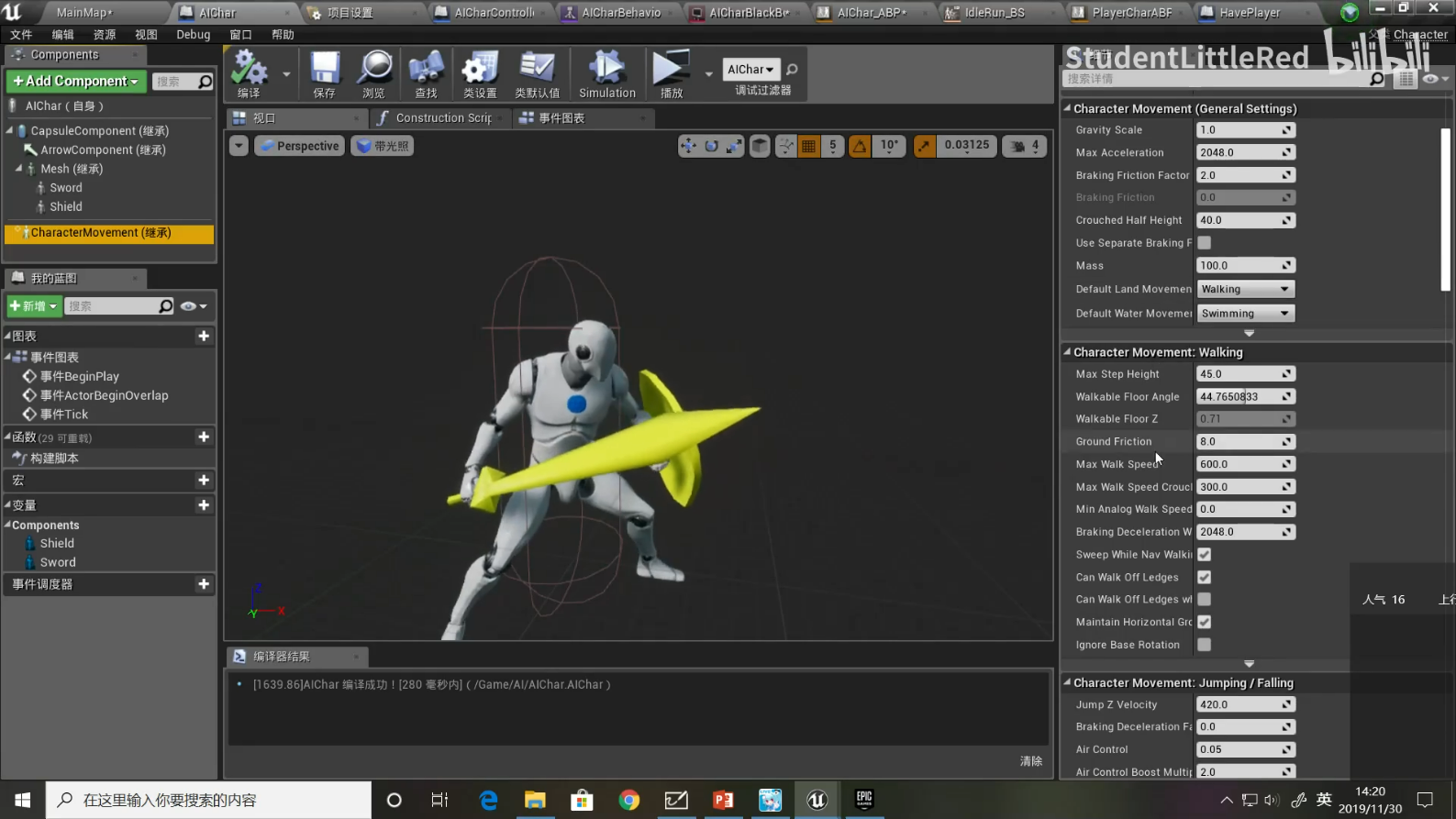Open My Blueprint view options eye icon

tap(194, 306)
